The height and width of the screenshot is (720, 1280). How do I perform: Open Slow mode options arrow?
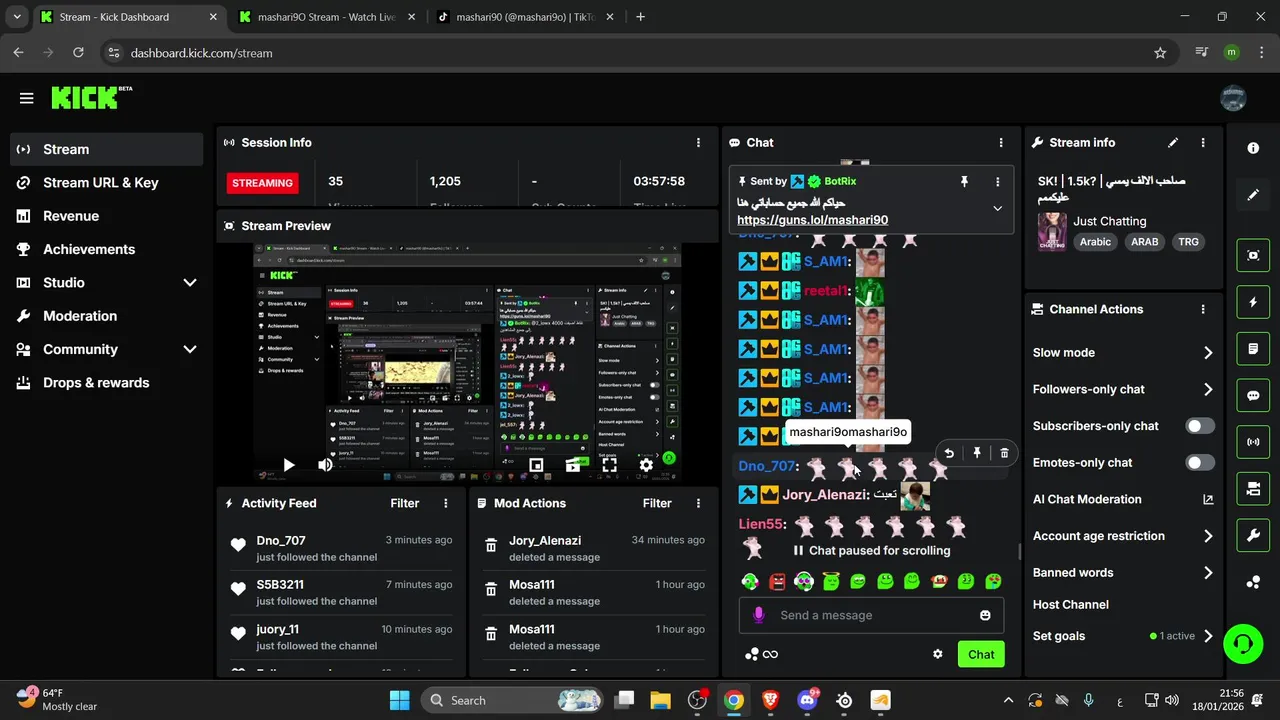pyautogui.click(x=1208, y=353)
